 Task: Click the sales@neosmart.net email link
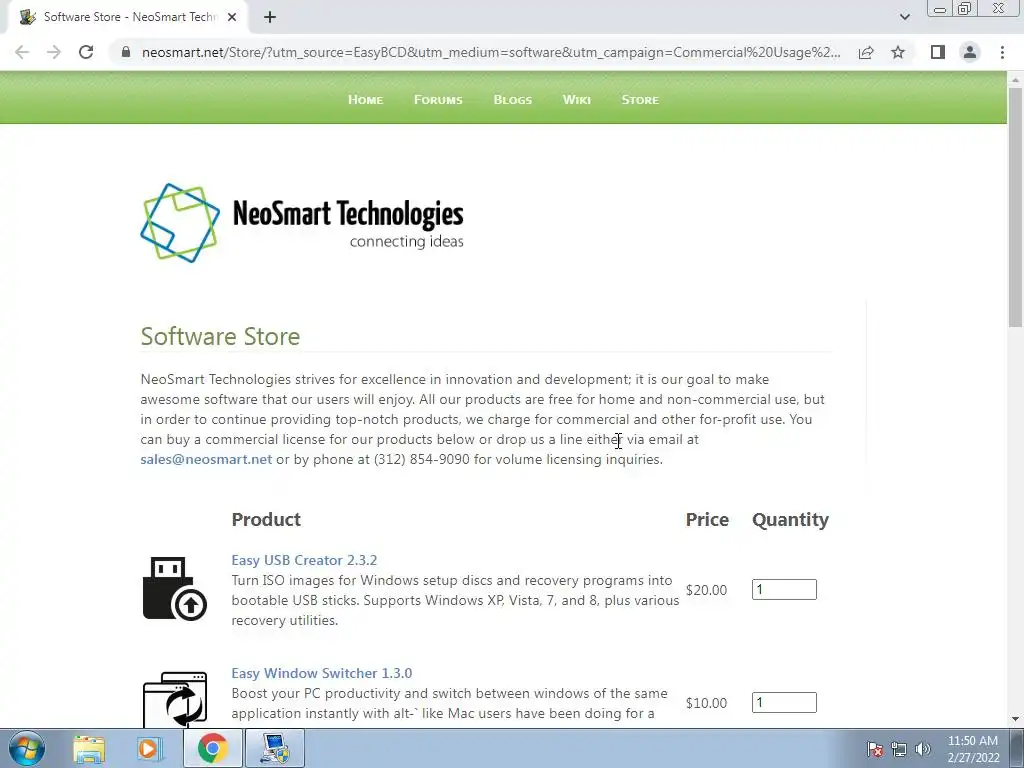pyautogui.click(x=206, y=459)
